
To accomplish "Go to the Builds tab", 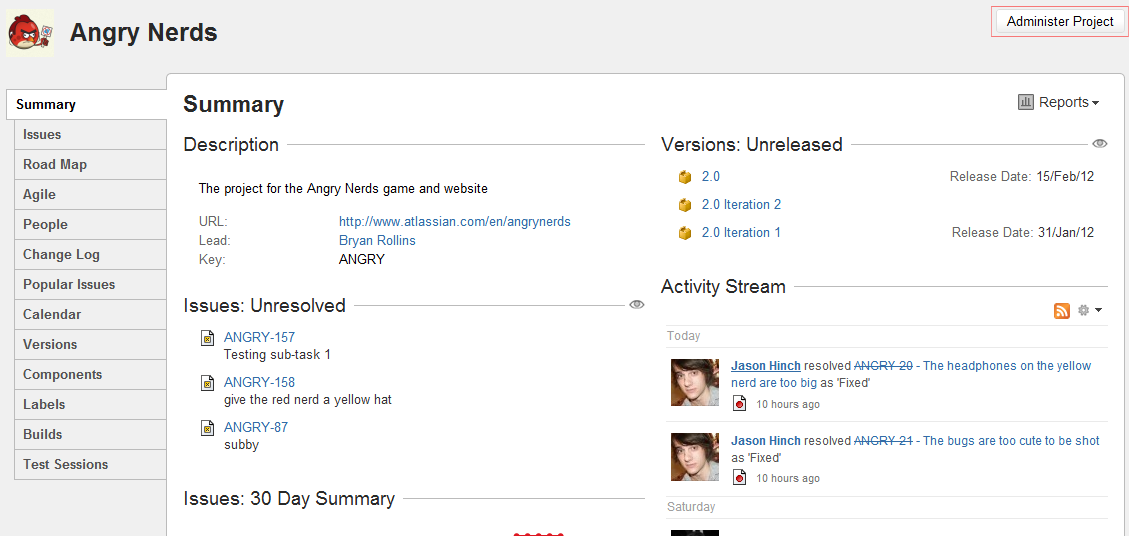I will [90, 434].
